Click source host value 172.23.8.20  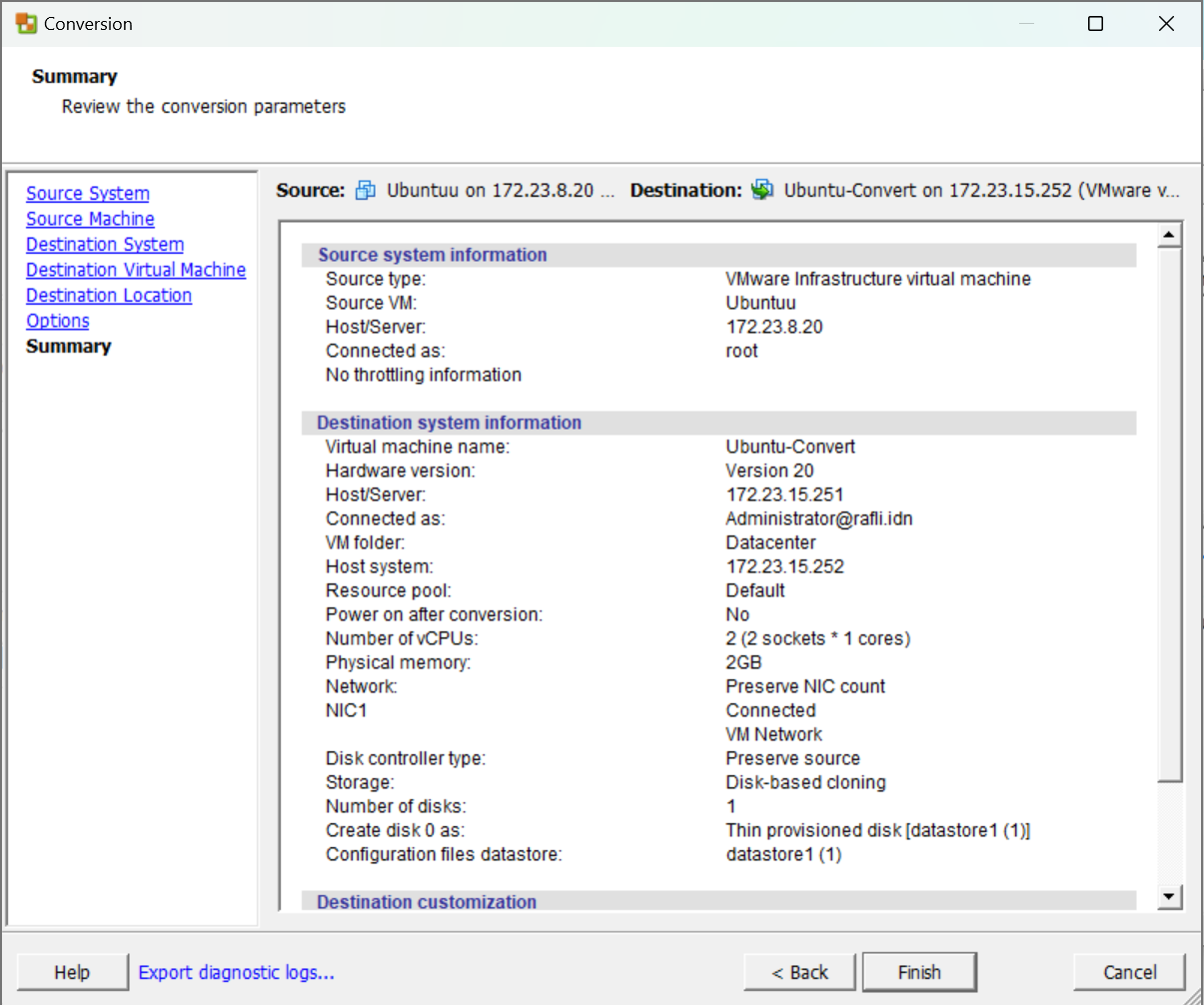click(x=774, y=327)
